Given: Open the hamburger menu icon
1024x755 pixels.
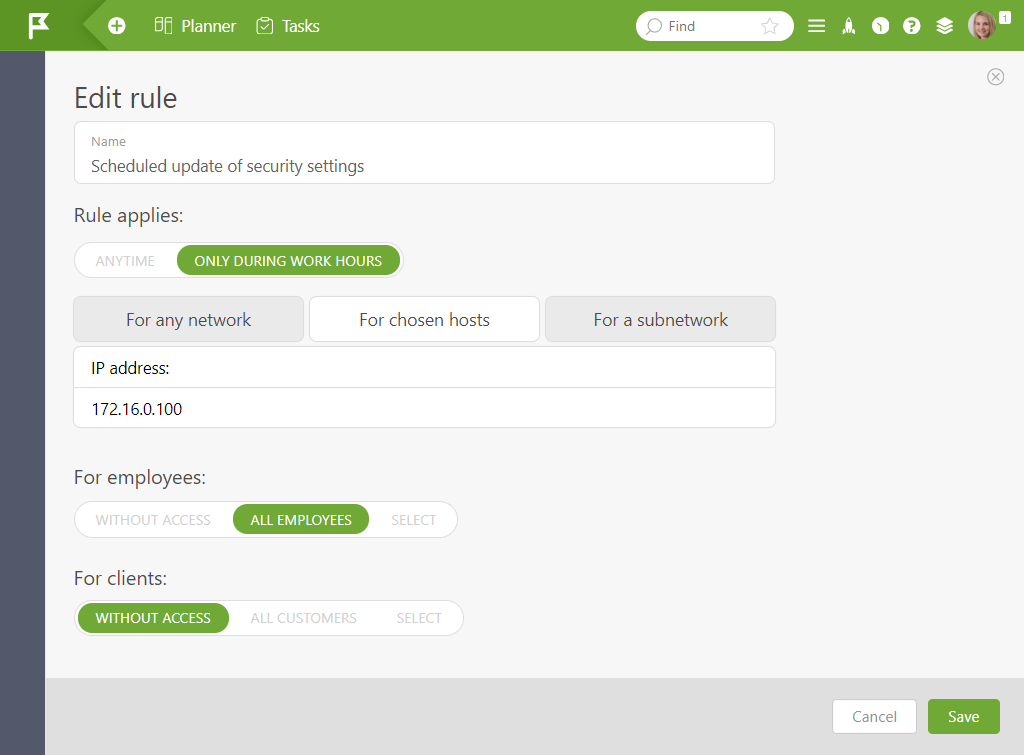Looking at the screenshot, I should [816, 26].
